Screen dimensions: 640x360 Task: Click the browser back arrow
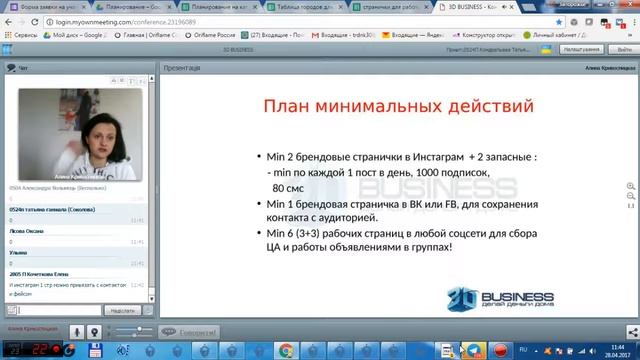(8, 22)
